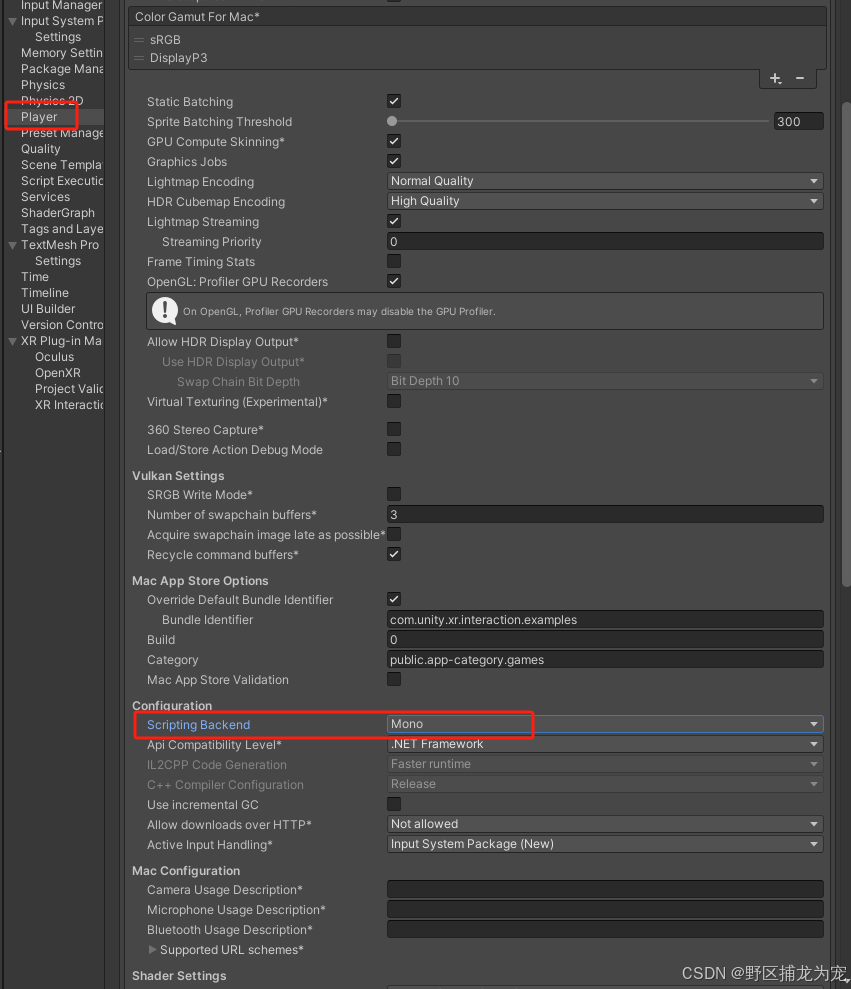The image size is (851, 989).
Task: Remove color gamut with minus button
Action: pos(800,78)
